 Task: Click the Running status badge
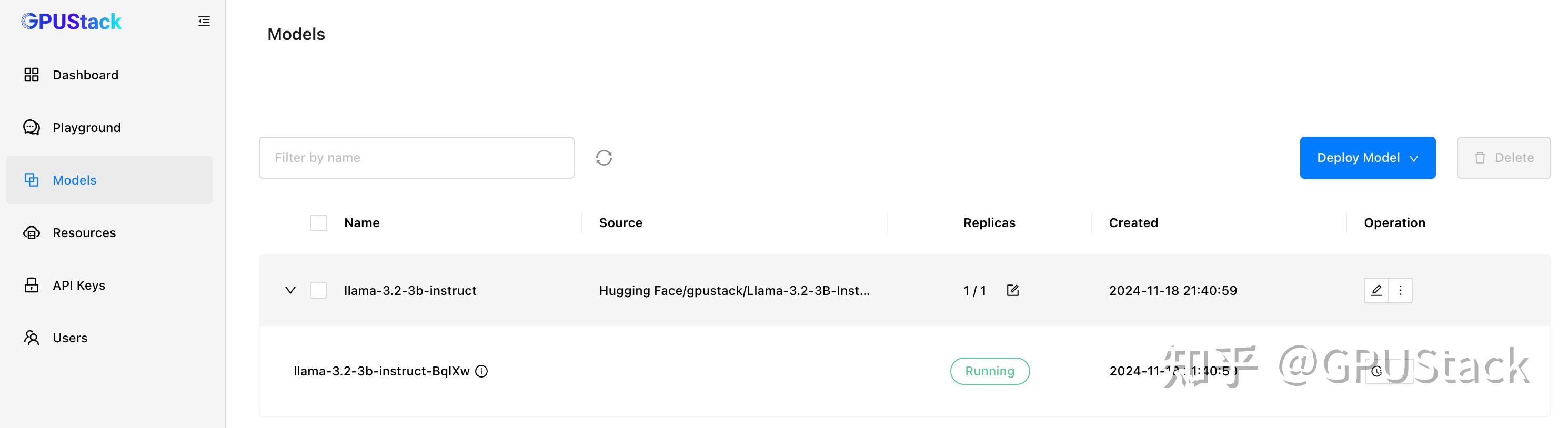pos(989,371)
